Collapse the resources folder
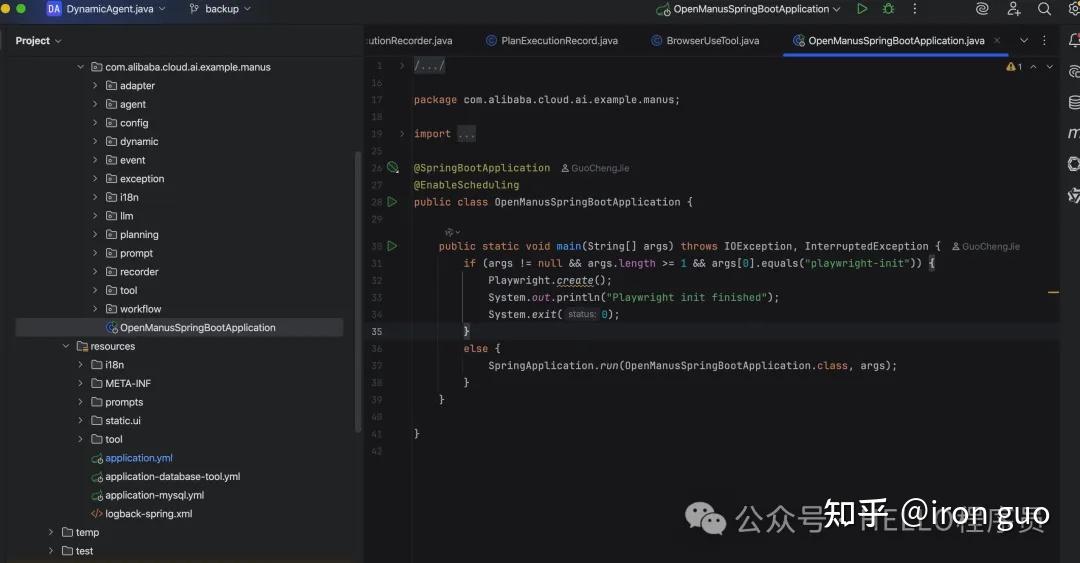The height and width of the screenshot is (563, 1080). click(x=65, y=346)
